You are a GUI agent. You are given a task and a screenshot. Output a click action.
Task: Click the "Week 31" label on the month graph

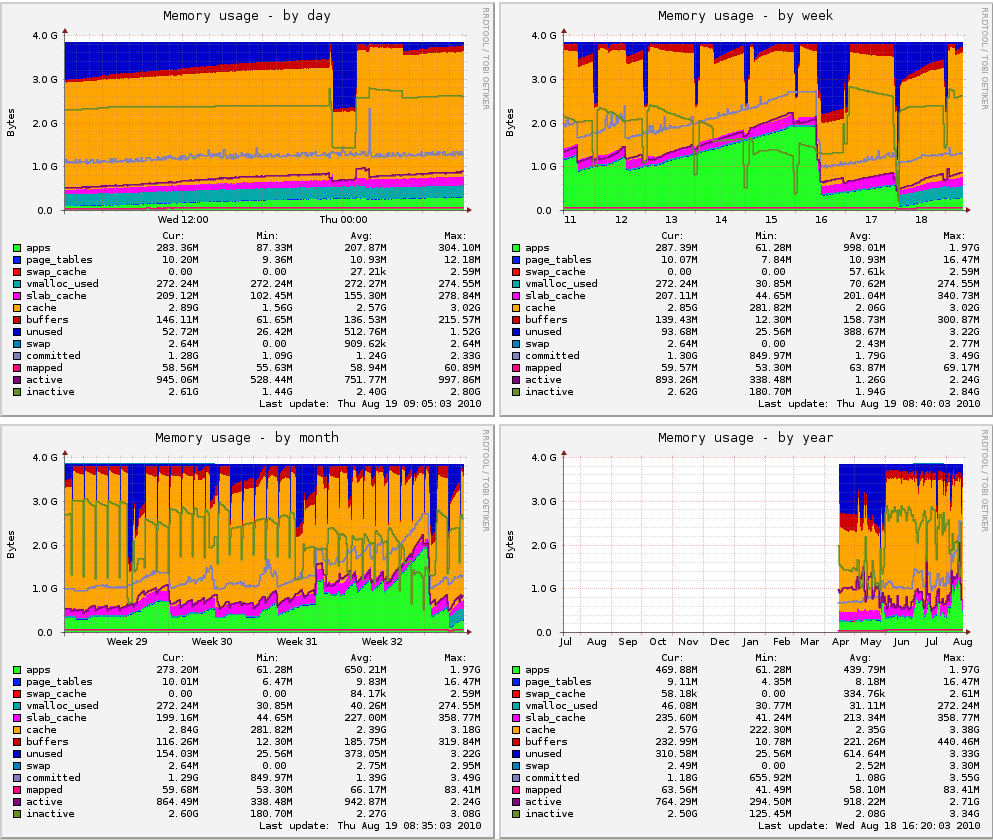coord(297,642)
